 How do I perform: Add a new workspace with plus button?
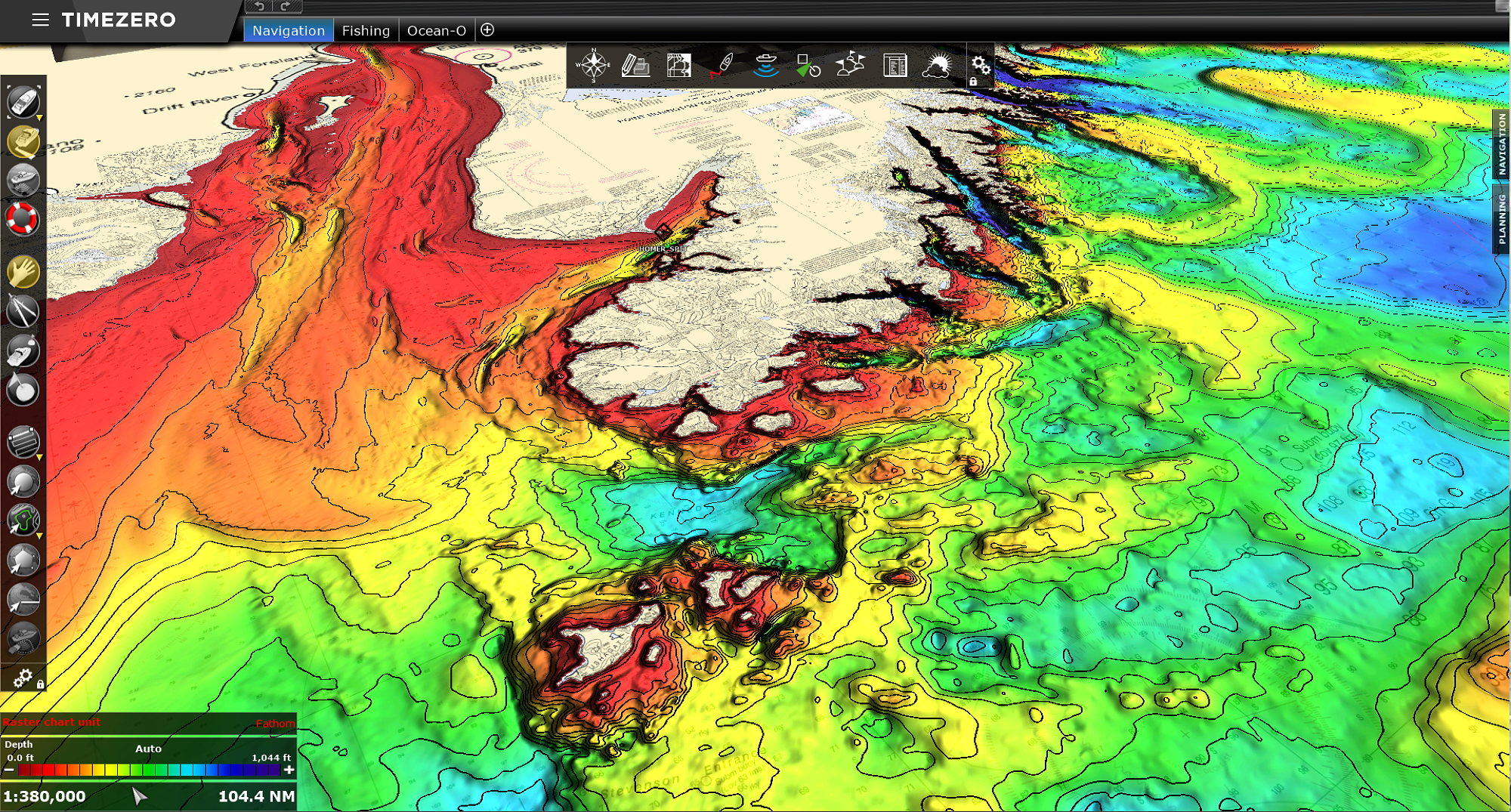click(487, 30)
